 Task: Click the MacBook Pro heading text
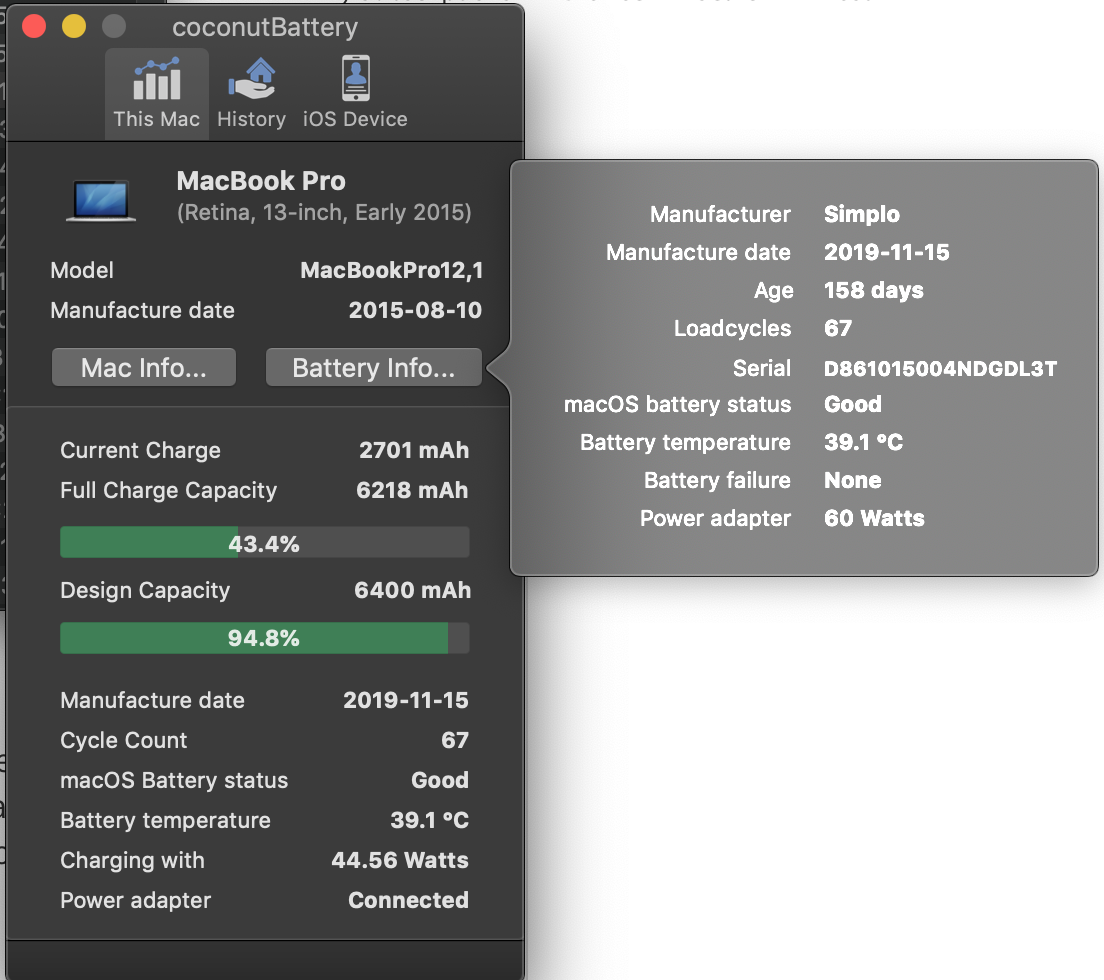pos(261,181)
